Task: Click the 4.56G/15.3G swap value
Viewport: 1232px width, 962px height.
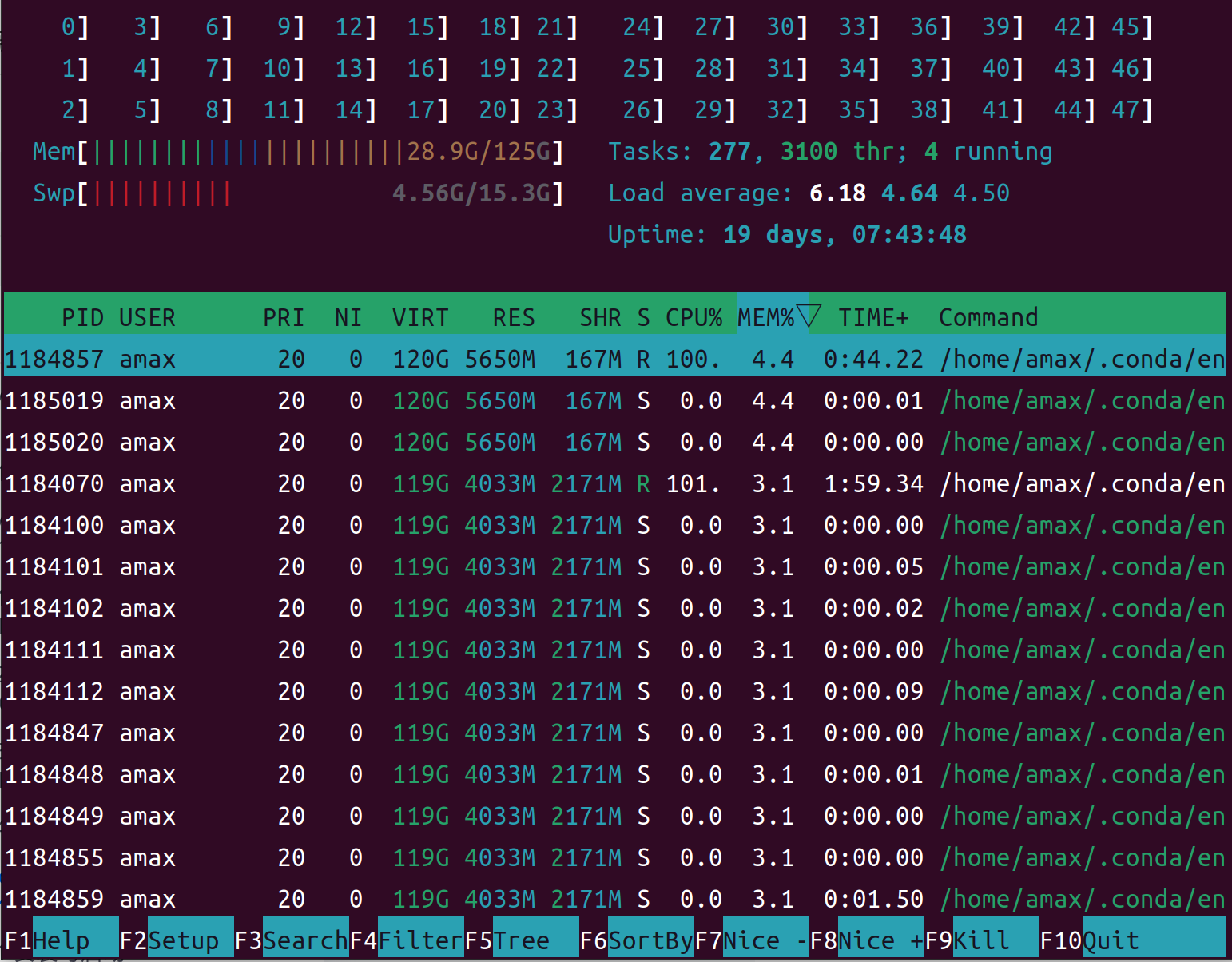Action: pos(471,193)
